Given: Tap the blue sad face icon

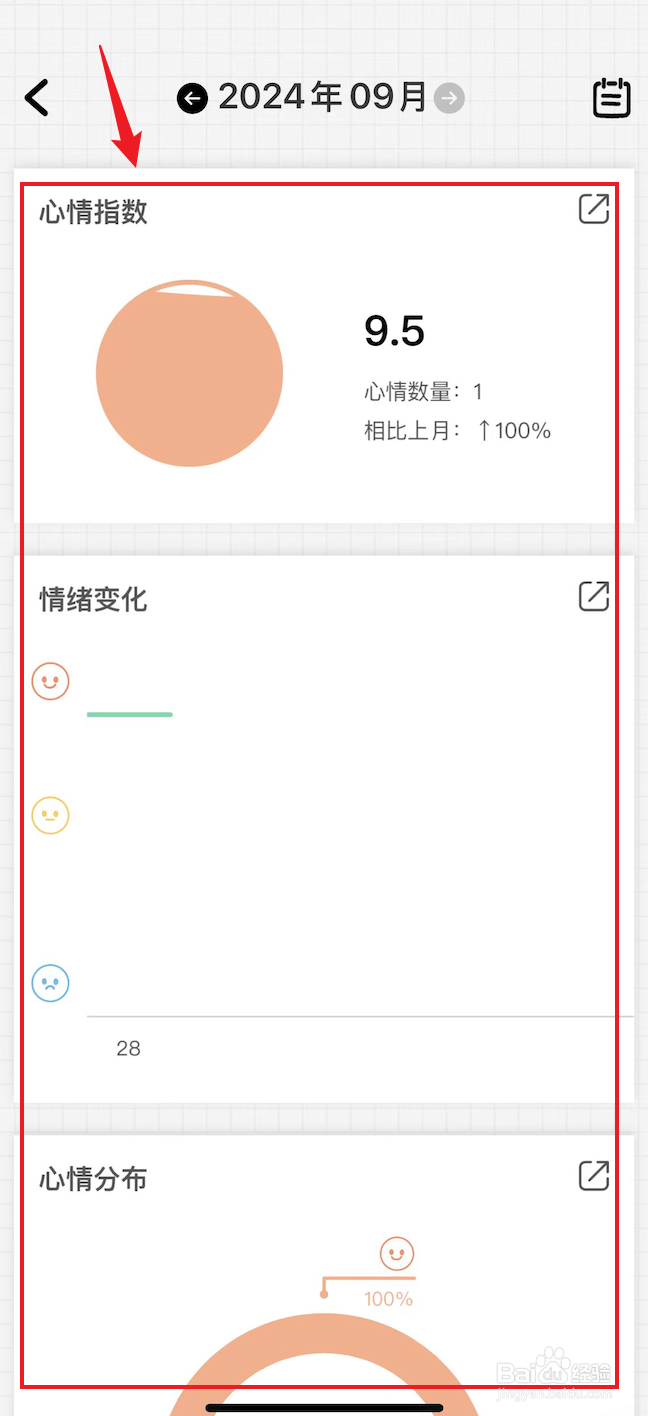Looking at the screenshot, I should point(50,982).
